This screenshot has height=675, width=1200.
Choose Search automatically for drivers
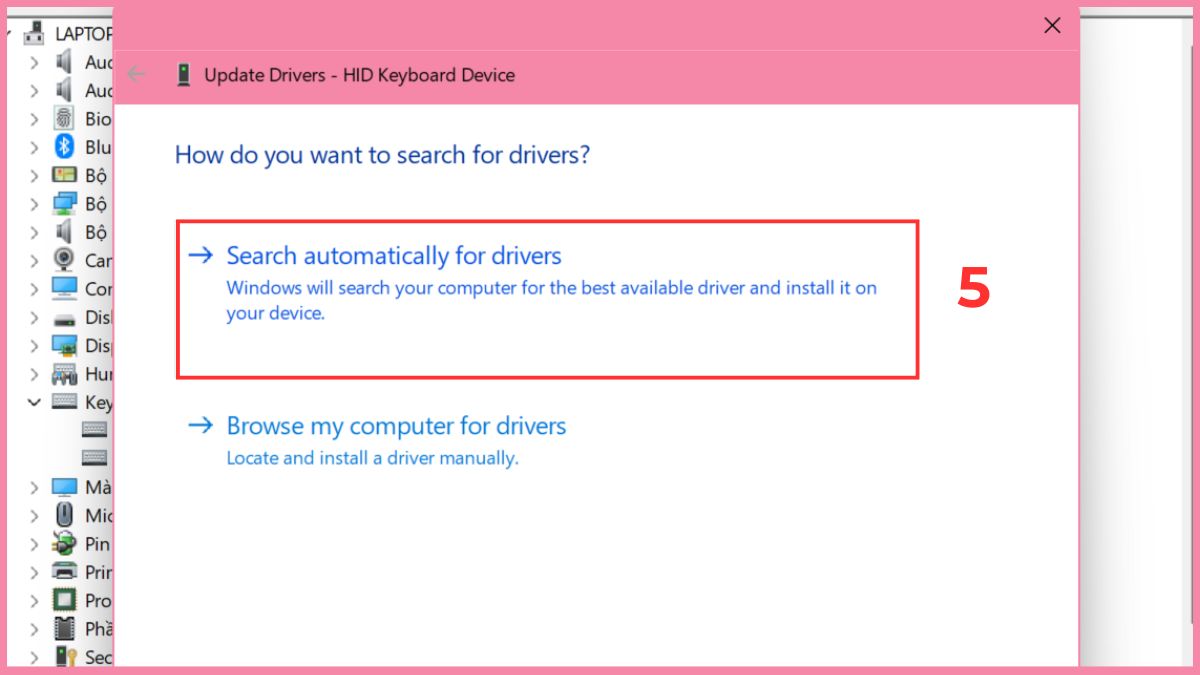coord(393,255)
